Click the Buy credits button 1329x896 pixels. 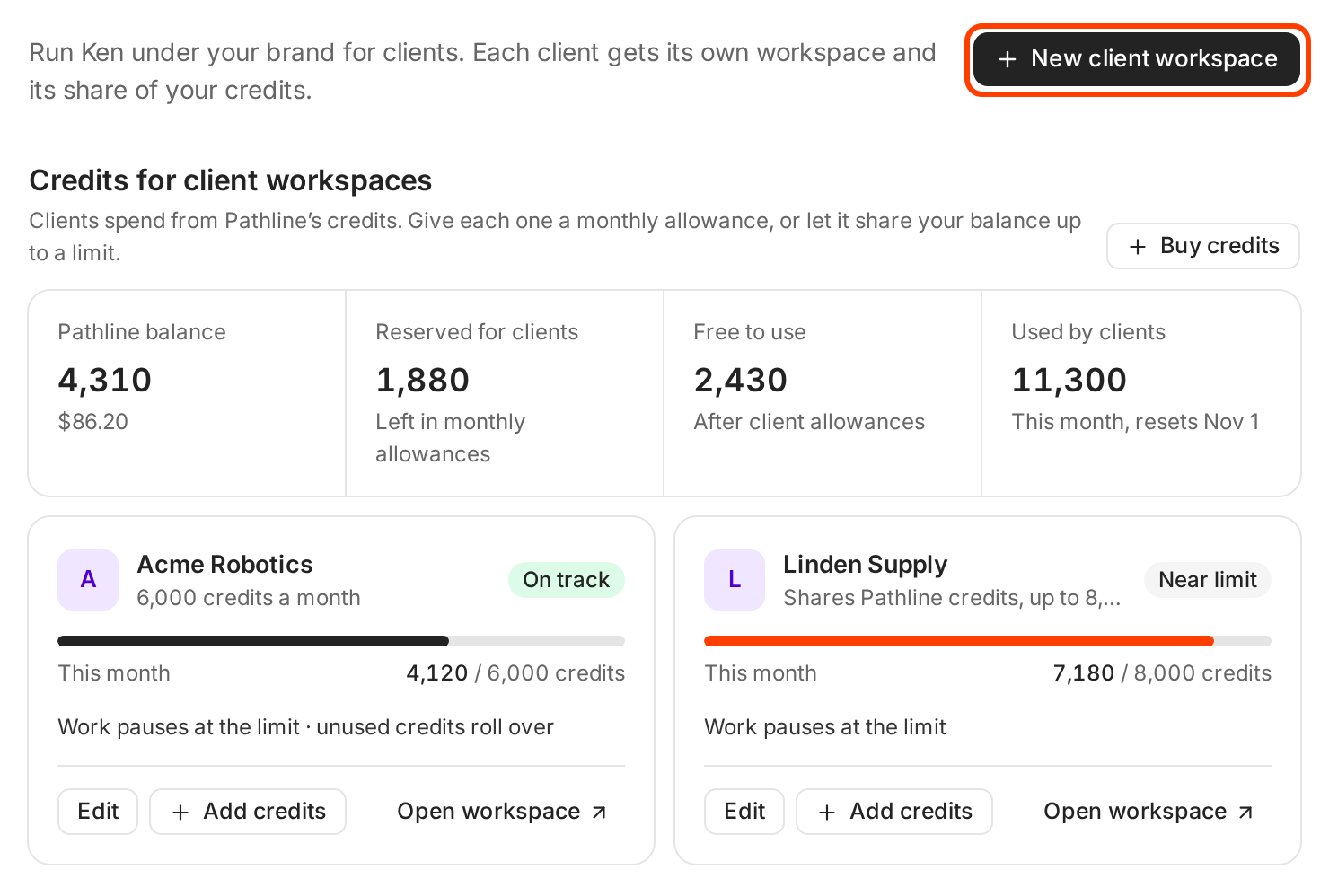point(1202,246)
